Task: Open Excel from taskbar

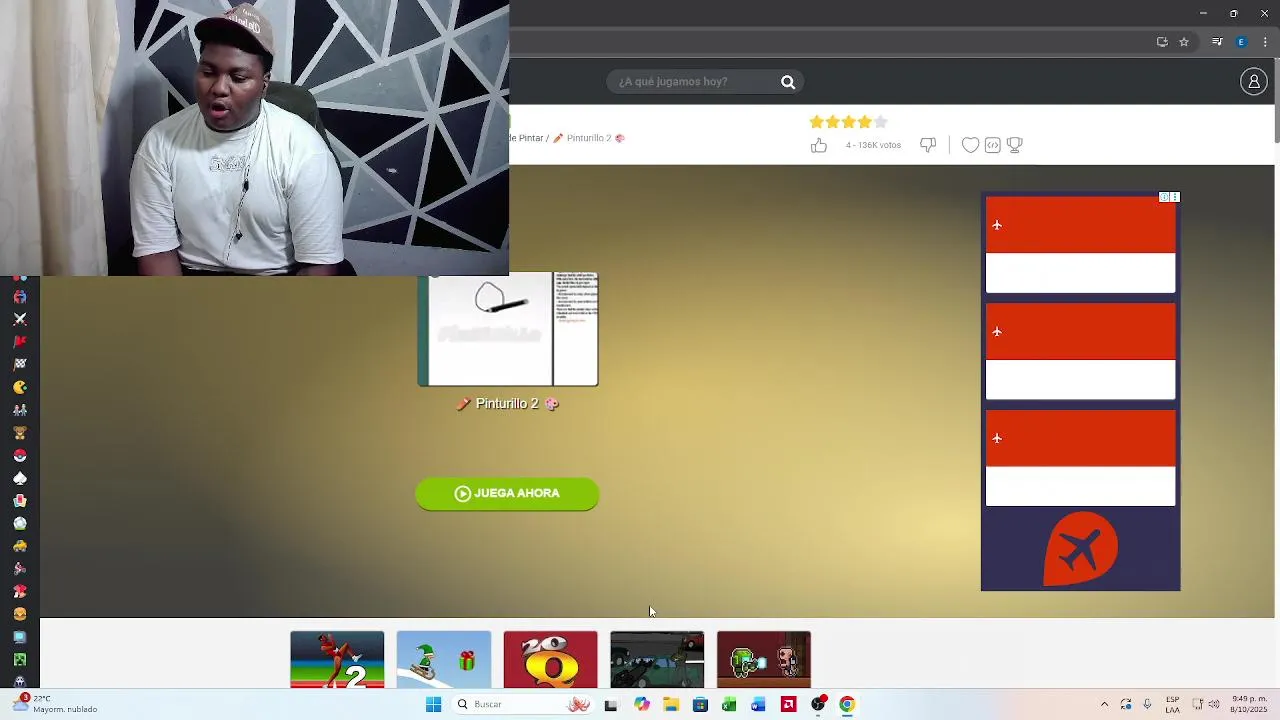Action: (x=729, y=704)
